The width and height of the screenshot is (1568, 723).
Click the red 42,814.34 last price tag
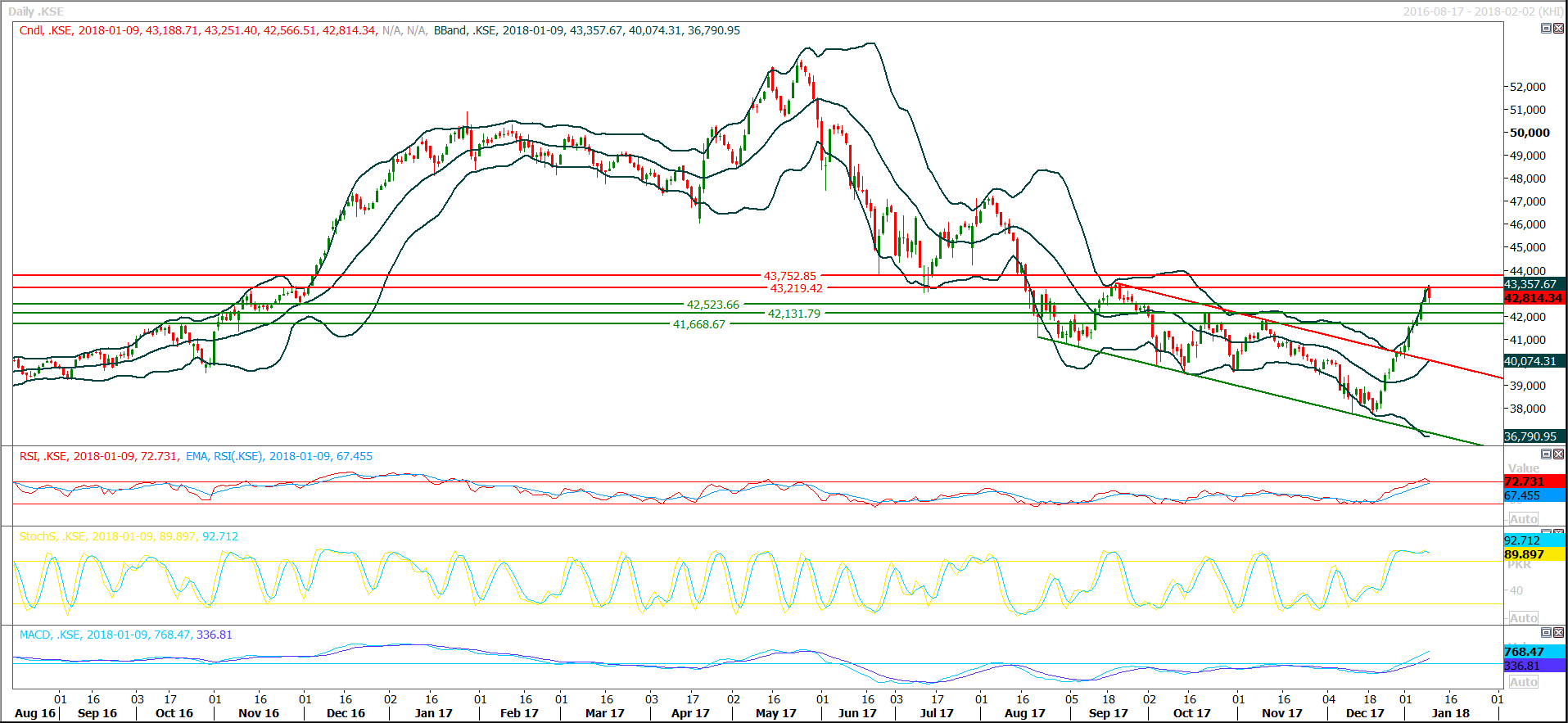pyautogui.click(x=1534, y=299)
